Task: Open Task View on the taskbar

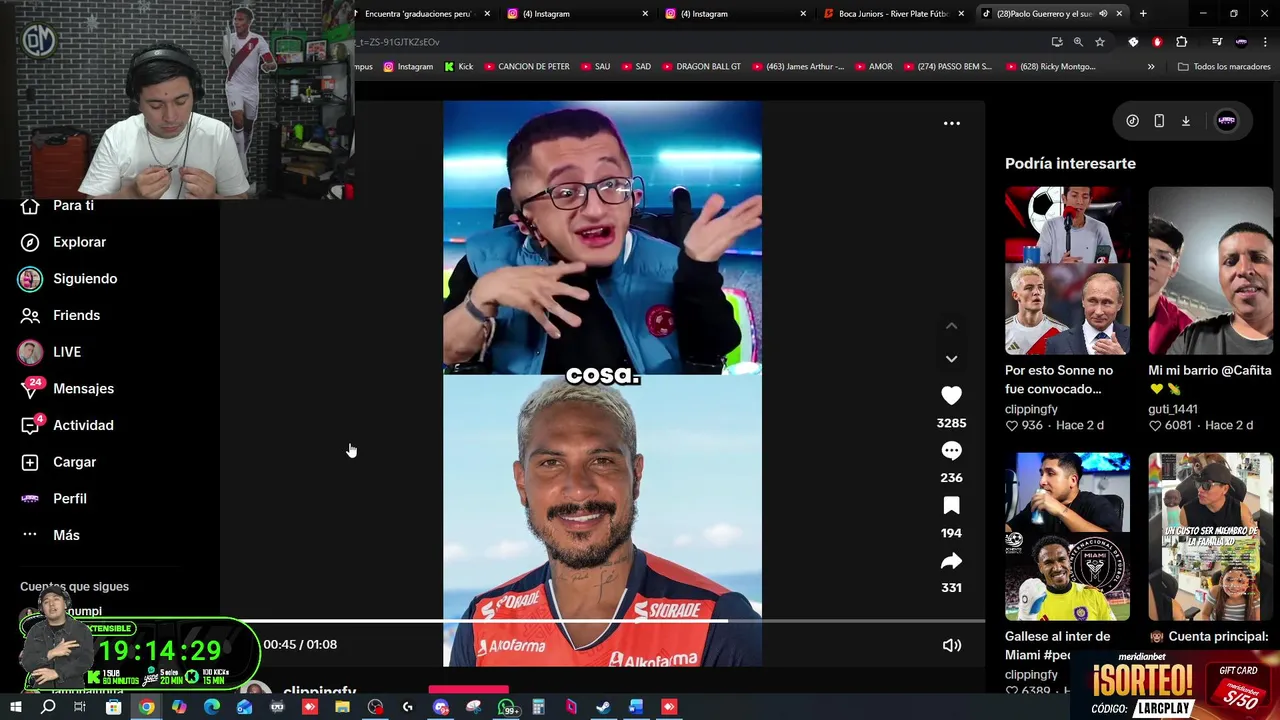Action: tap(80, 708)
